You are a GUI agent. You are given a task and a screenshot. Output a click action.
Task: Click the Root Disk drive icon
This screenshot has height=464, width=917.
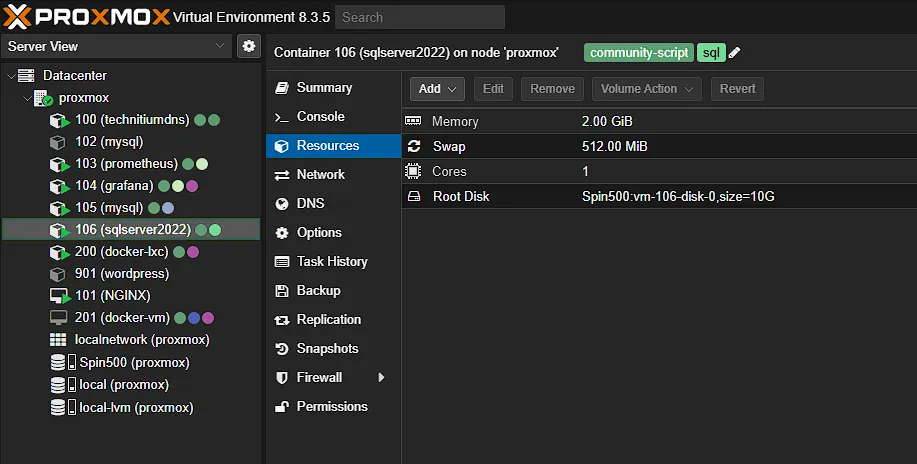click(x=413, y=197)
